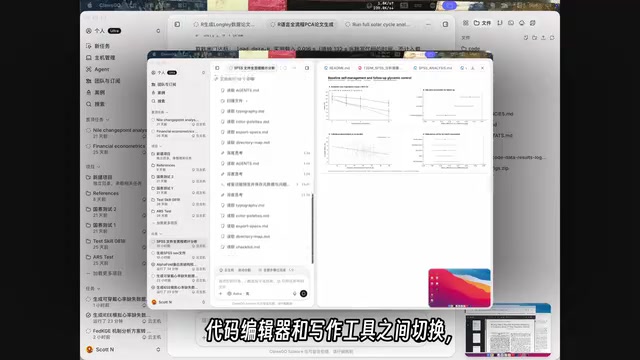Viewport: 640px width, 360px height.
Task: Click the document preview thumbnail at bottom right
Action: coord(508,330)
